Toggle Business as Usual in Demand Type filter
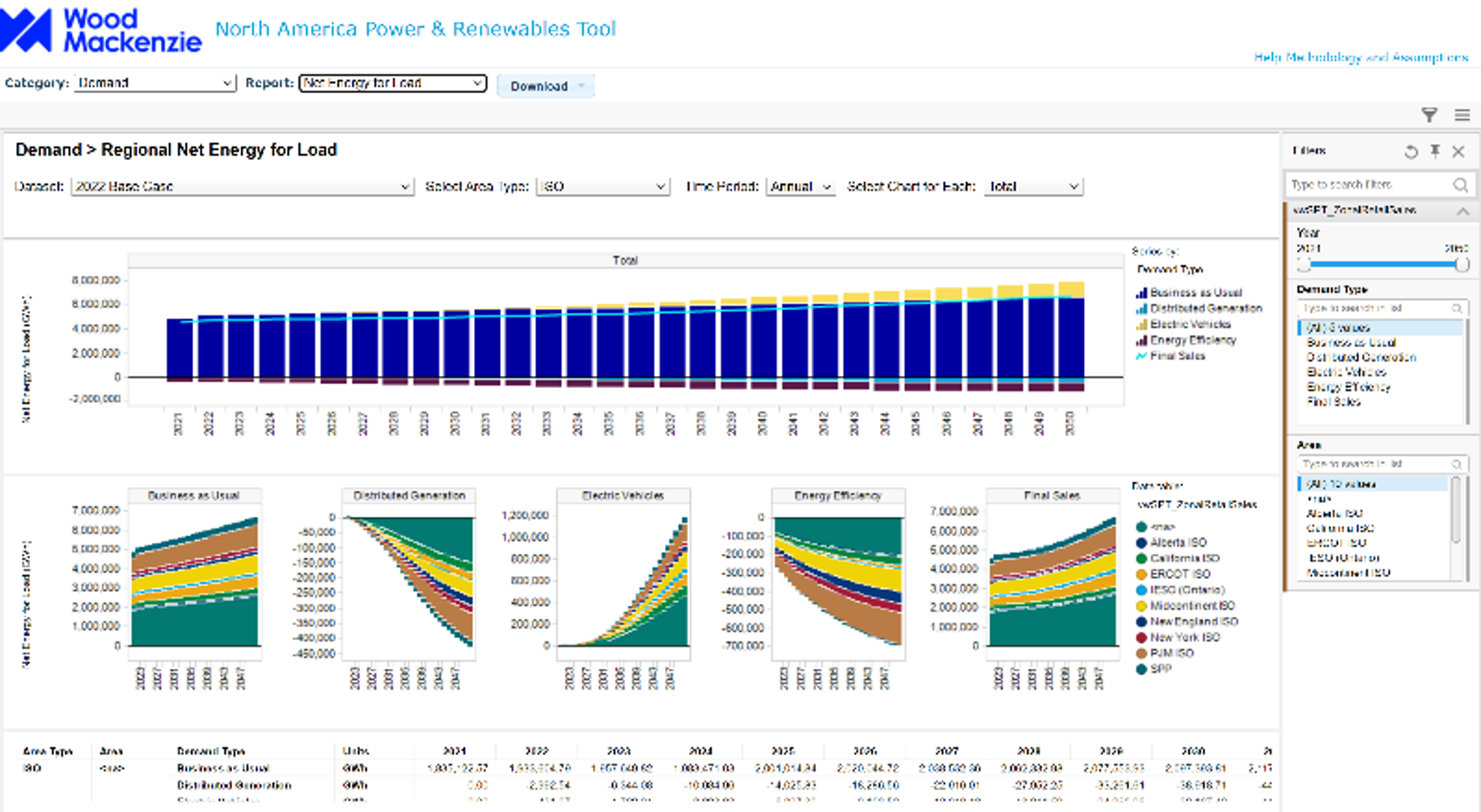Image resolution: width=1481 pixels, height=812 pixels. point(1351,342)
